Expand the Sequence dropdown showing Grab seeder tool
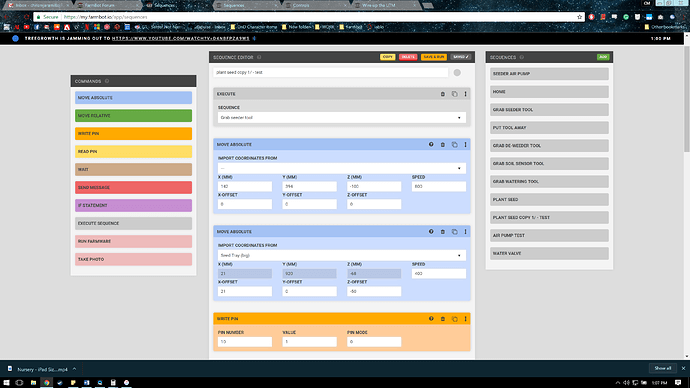Screen dimensions: 690x388 point(342,118)
